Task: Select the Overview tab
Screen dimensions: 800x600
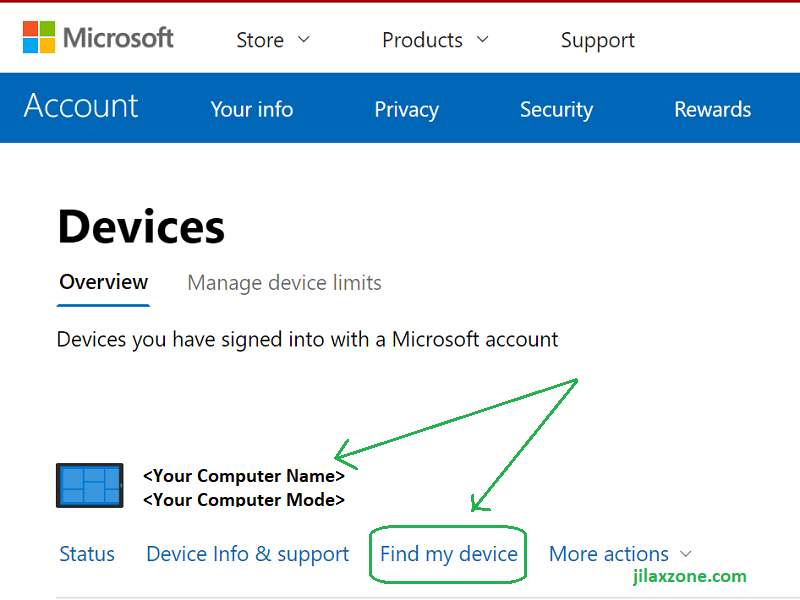Action: click(104, 282)
